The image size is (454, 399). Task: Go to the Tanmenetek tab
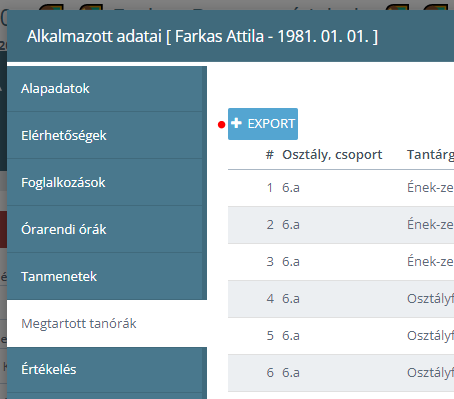[107, 276]
